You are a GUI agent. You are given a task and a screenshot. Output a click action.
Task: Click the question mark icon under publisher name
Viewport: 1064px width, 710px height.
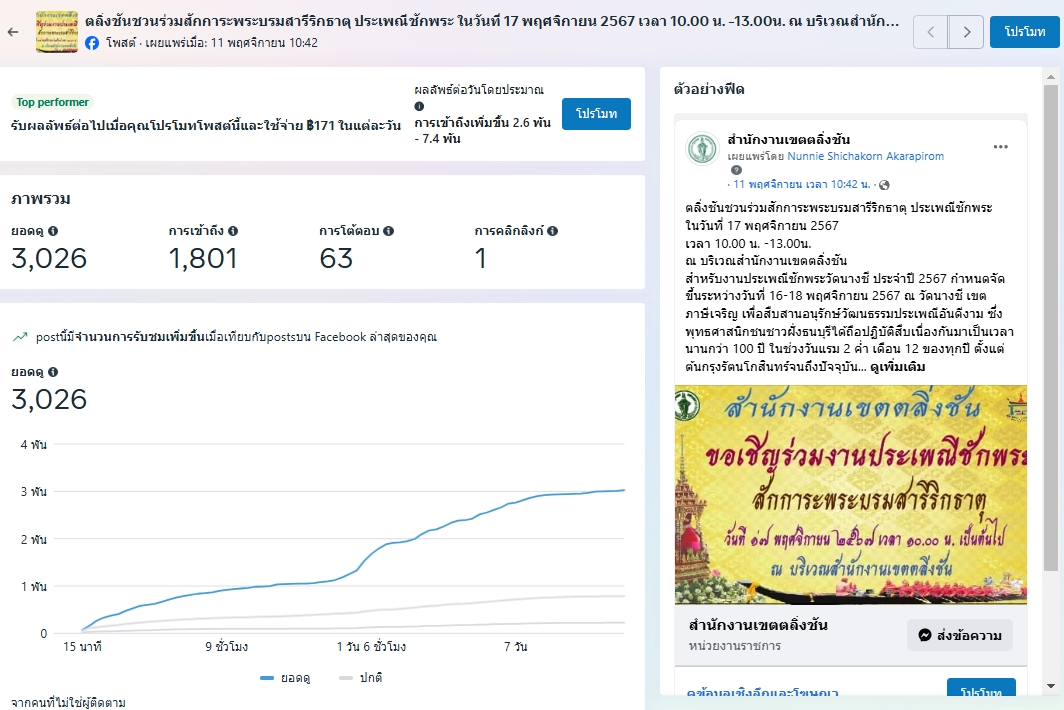[x=737, y=171]
